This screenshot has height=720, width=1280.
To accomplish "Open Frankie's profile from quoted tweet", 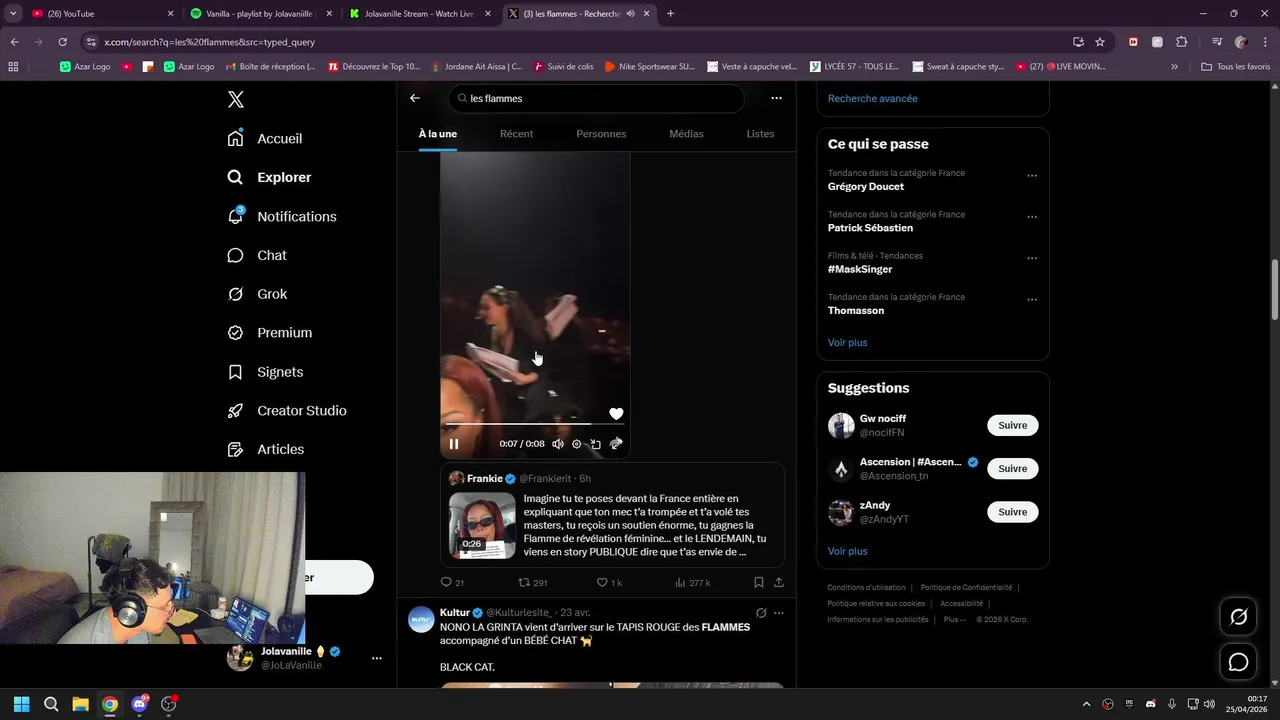I will click(485, 479).
